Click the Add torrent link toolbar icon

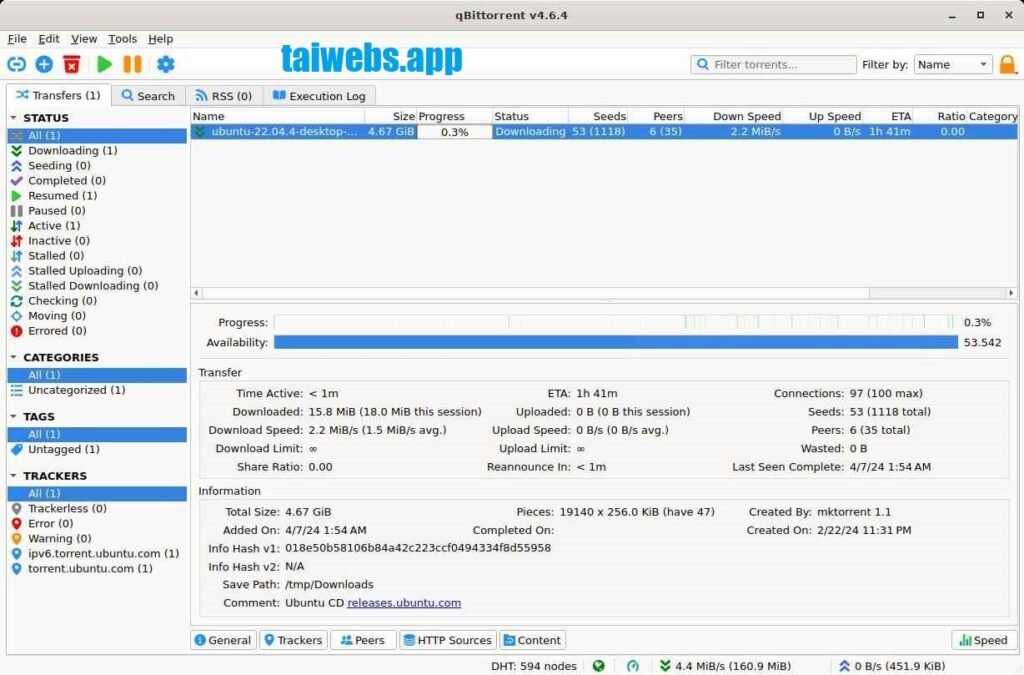(16, 64)
